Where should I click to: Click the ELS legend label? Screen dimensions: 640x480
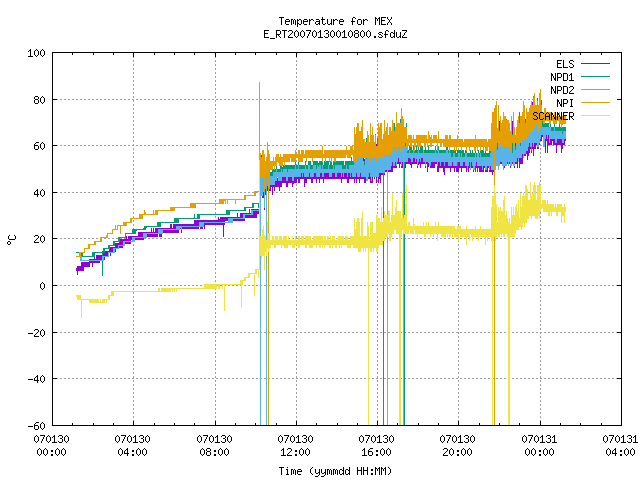pos(565,64)
